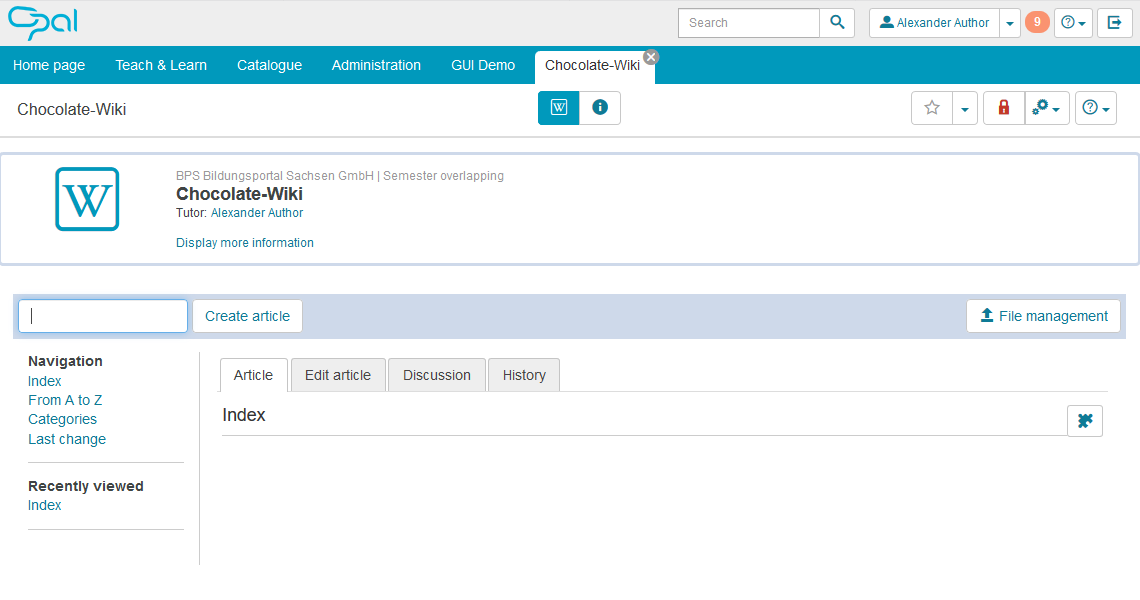1140x600 pixels.
Task: Open File management
Action: pyautogui.click(x=1043, y=316)
